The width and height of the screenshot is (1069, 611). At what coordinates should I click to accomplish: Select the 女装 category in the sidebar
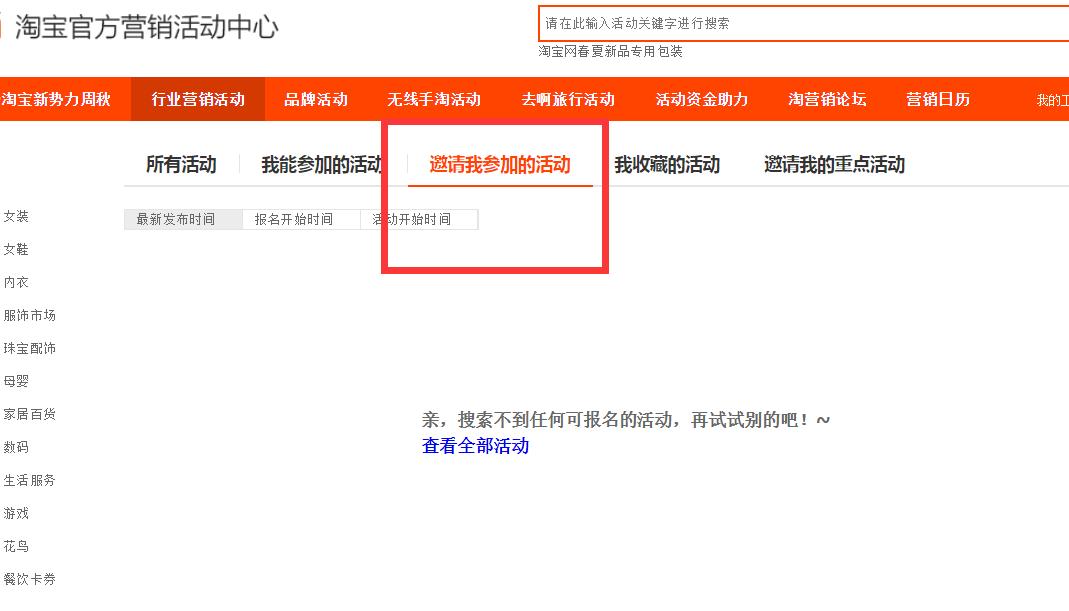(x=16, y=216)
